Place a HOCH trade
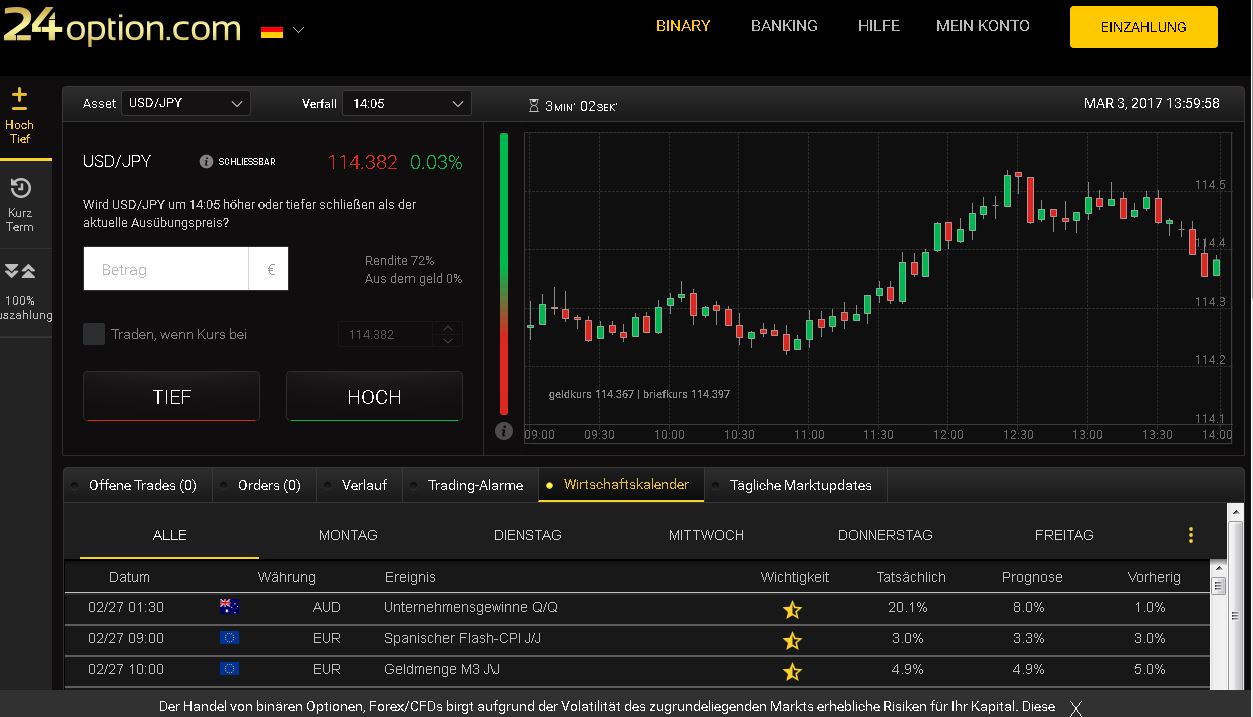The image size is (1253, 717). point(374,397)
